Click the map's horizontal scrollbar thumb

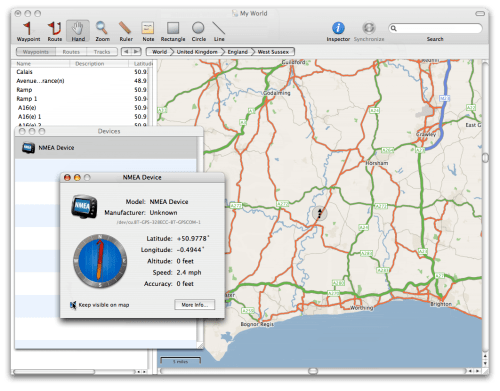[x=313, y=371]
